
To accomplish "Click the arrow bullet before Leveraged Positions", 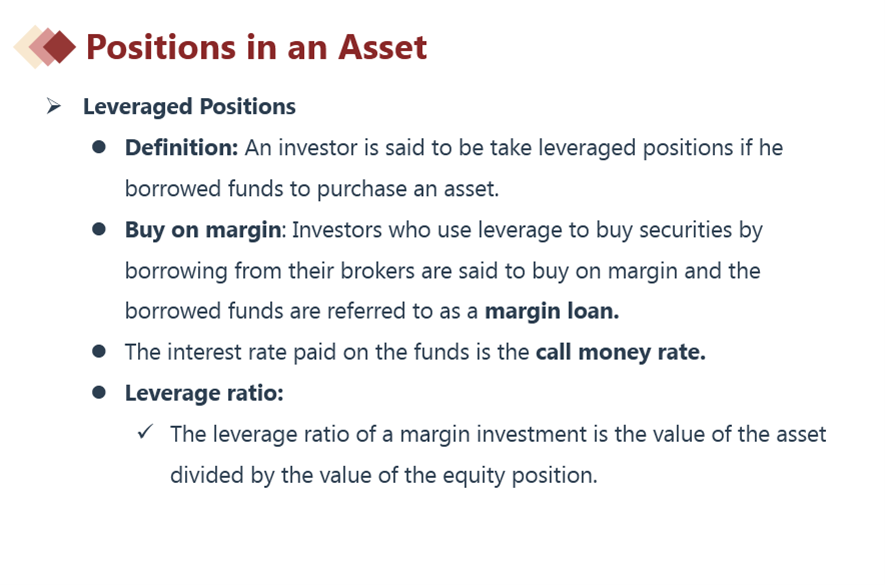I will click(54, 106).
